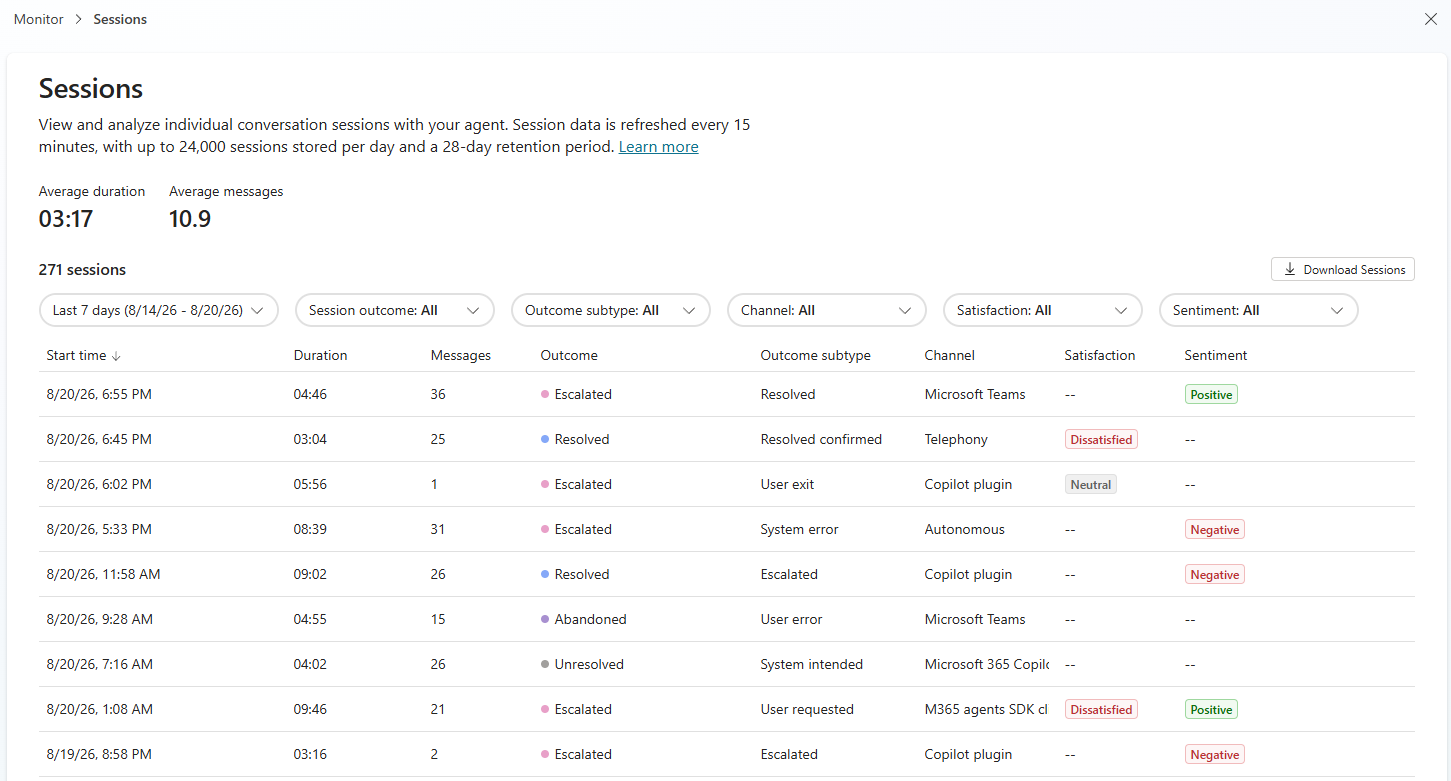Open the Channel filter dropdown
The image size is (1451, 781).
pos(827,310)
